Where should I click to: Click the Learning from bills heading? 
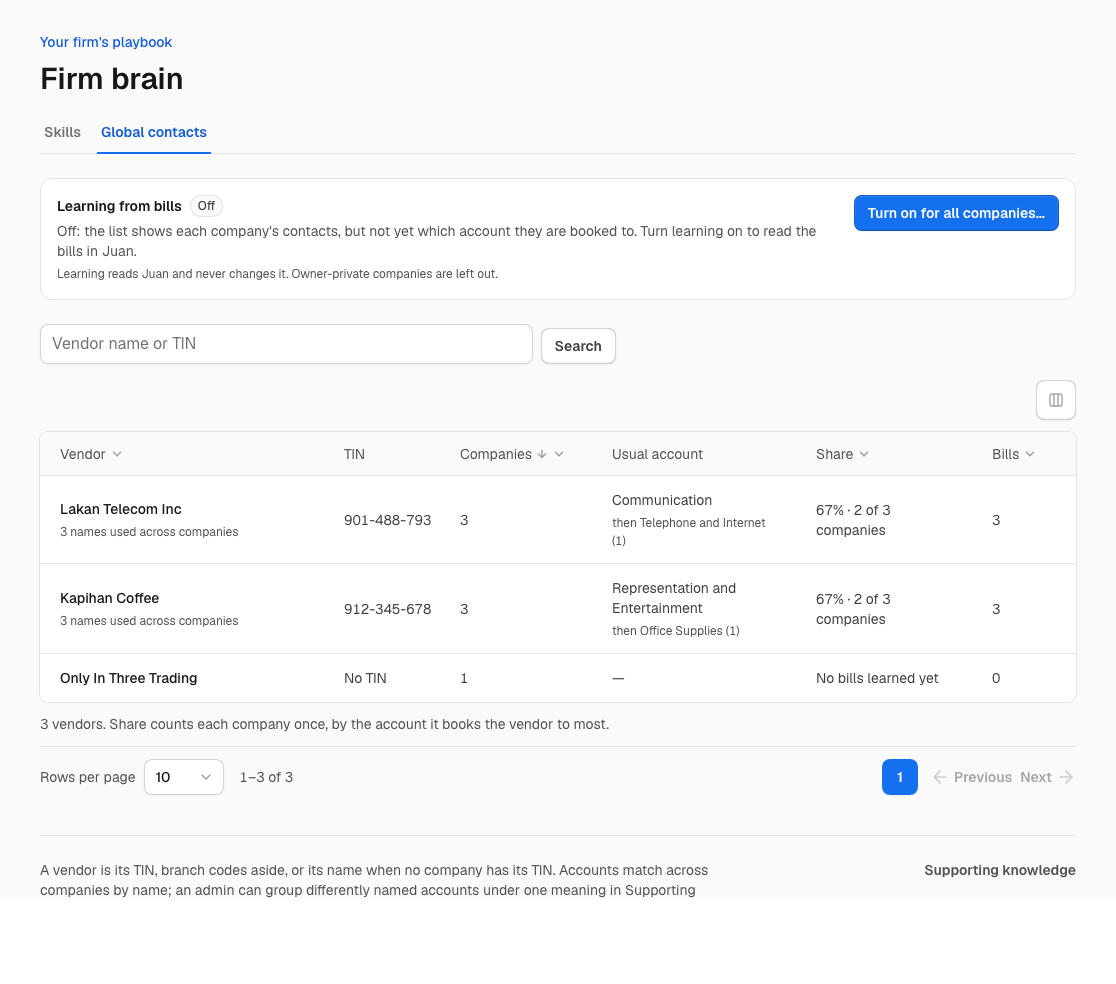tap(120, 206)
